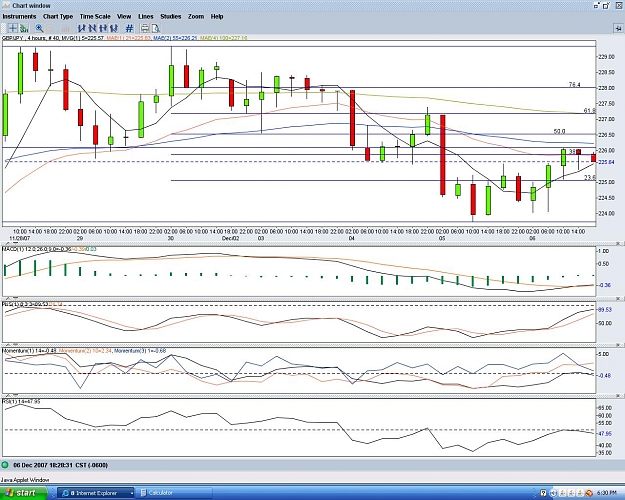Click the green chart study toolbar icon

[x=24, y=28]
